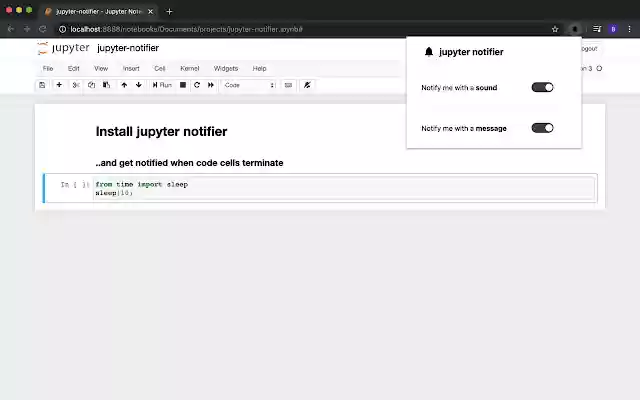Insert a cell below with plus icon
This screenshot has height=400, width=640.
[59, 85]
